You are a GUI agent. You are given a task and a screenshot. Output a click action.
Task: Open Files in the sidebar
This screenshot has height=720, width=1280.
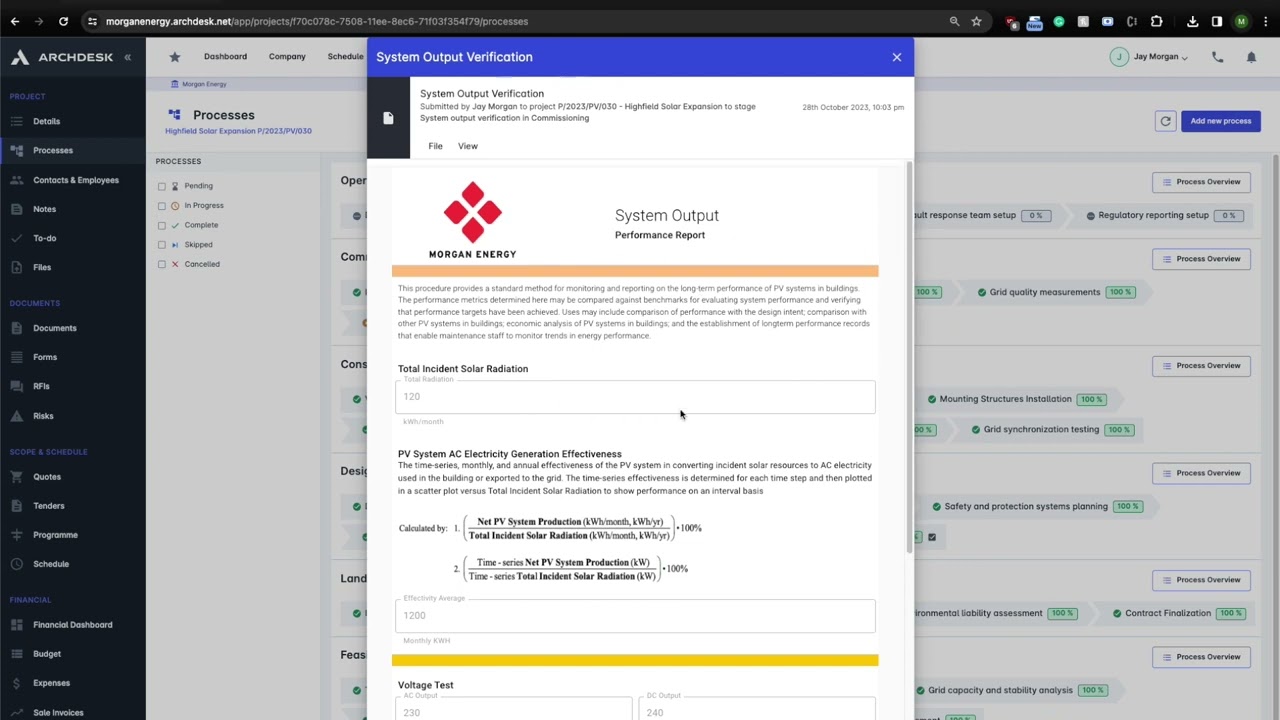tap(42, 267)
